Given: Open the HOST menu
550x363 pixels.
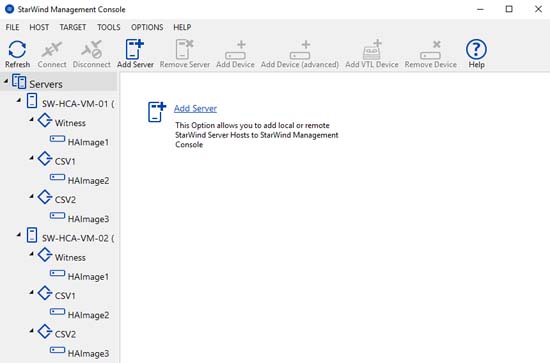Looking at the screenshot, I should 39,27.
